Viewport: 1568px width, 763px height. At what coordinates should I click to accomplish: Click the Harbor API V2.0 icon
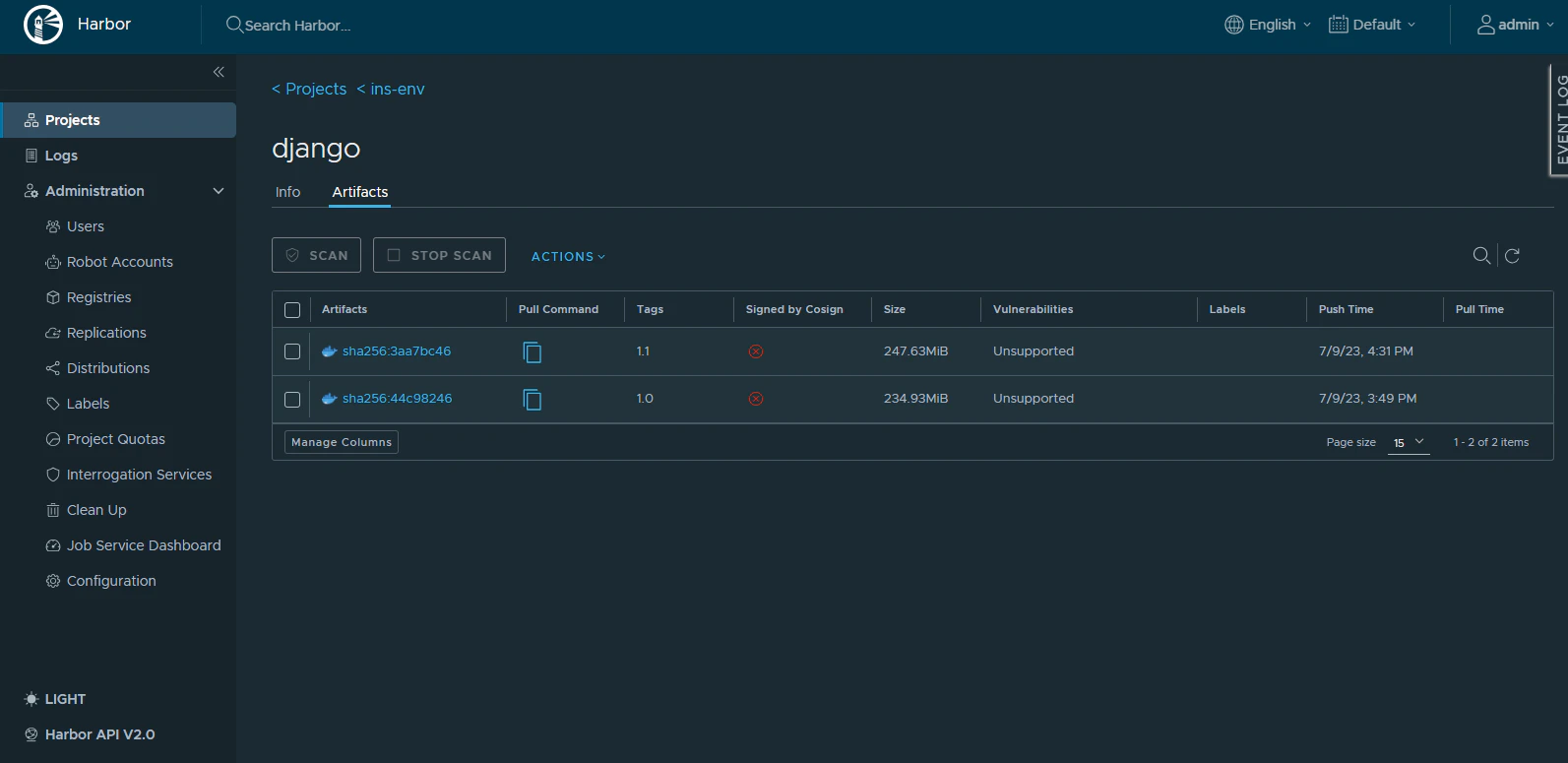pyautogui.click(x=31, y=734)
